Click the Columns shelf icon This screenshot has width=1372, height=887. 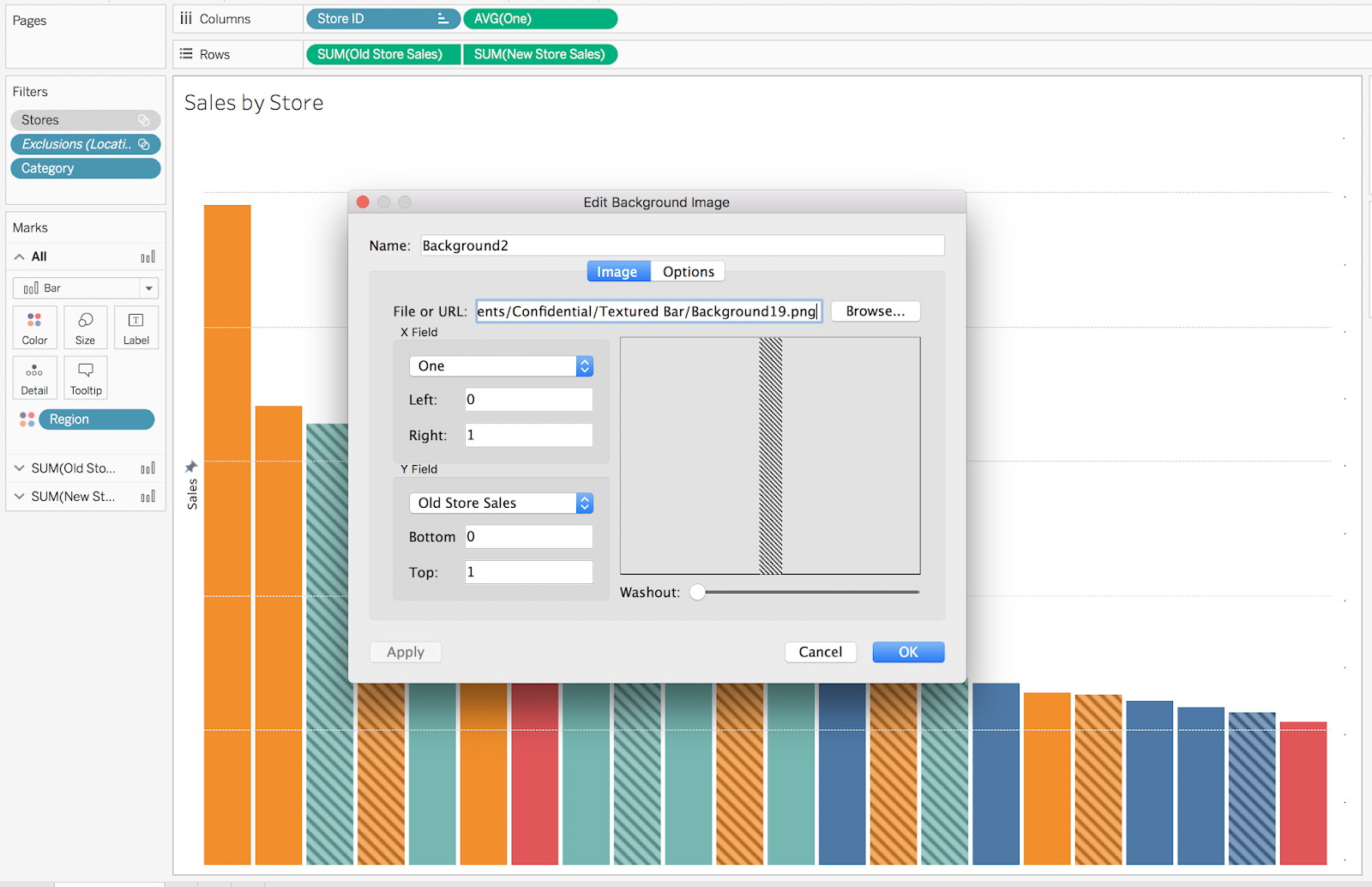click(185, 18)
